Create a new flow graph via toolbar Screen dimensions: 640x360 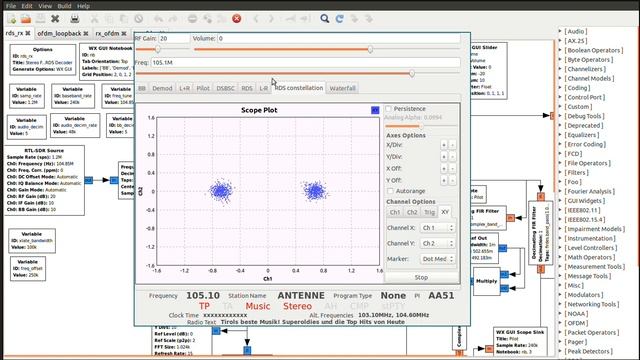point(11,19)
